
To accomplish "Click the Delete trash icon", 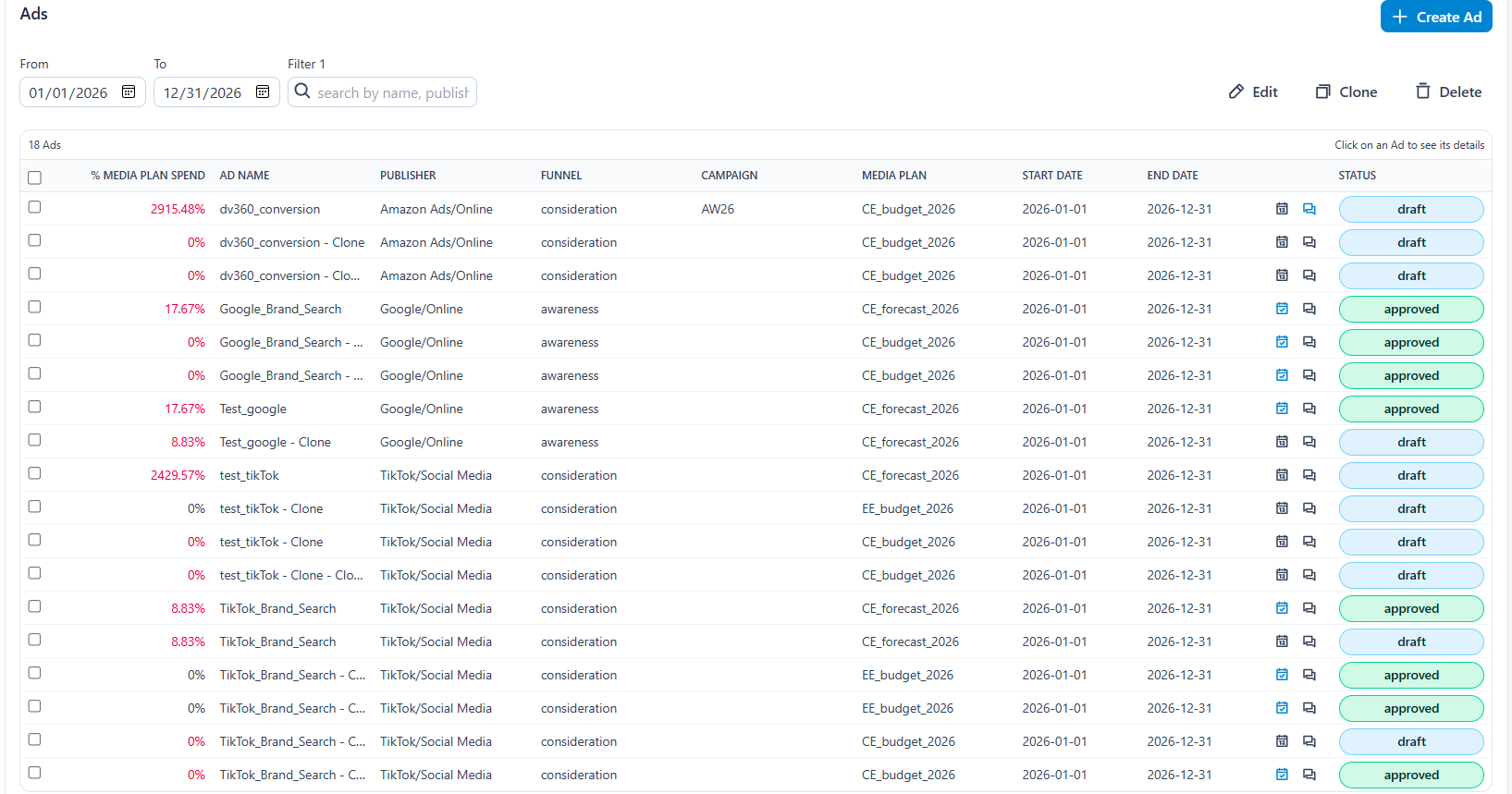I will tap(1423, 91).
